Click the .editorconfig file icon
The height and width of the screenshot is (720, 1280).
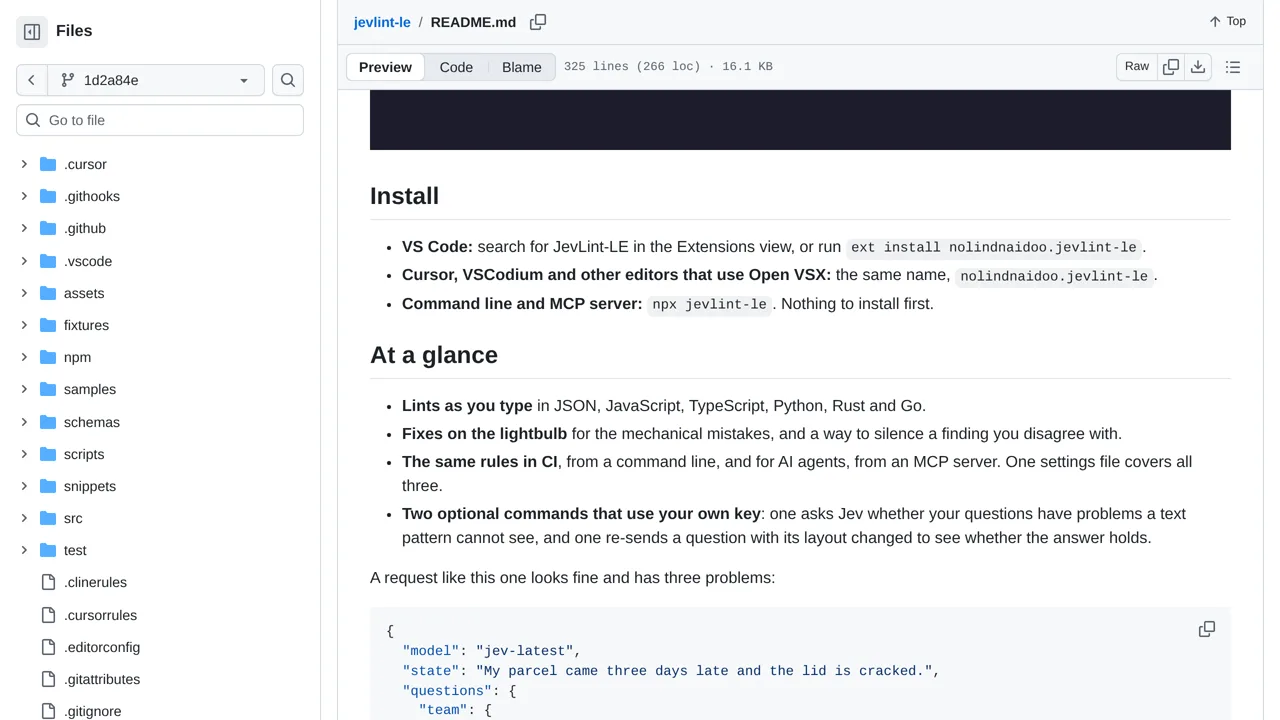48,647
